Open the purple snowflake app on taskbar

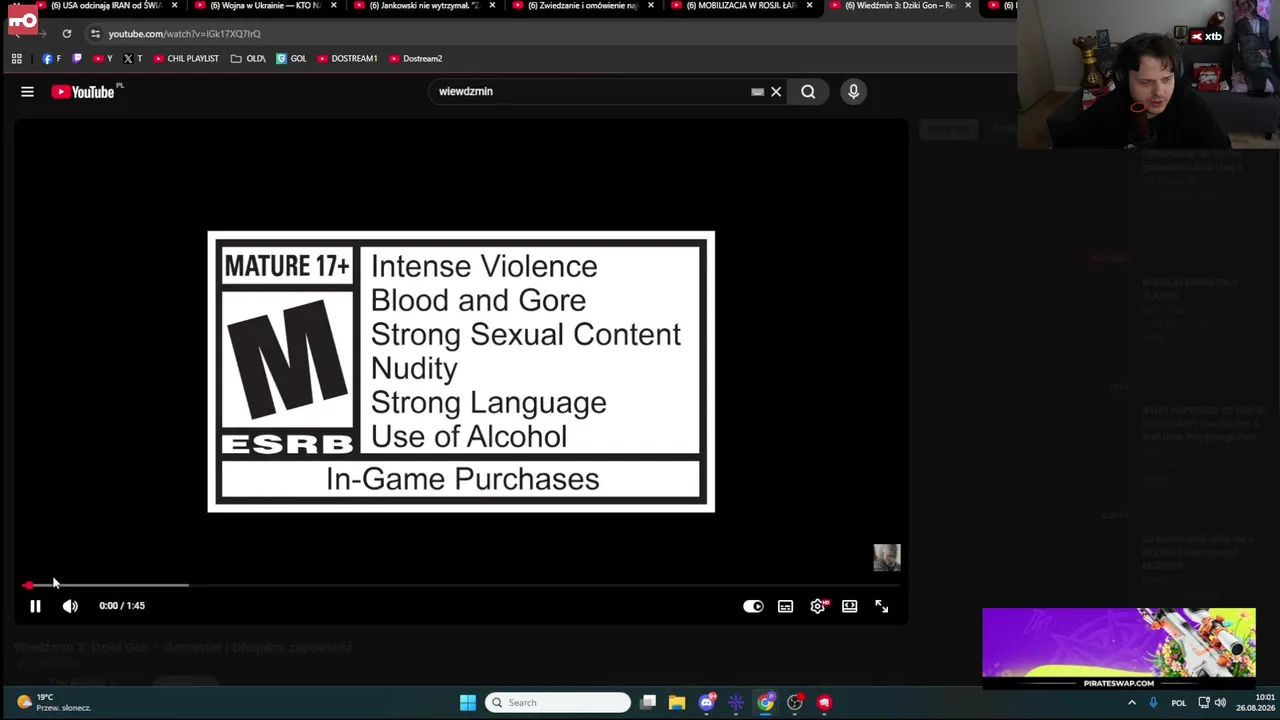pos(736,703)
